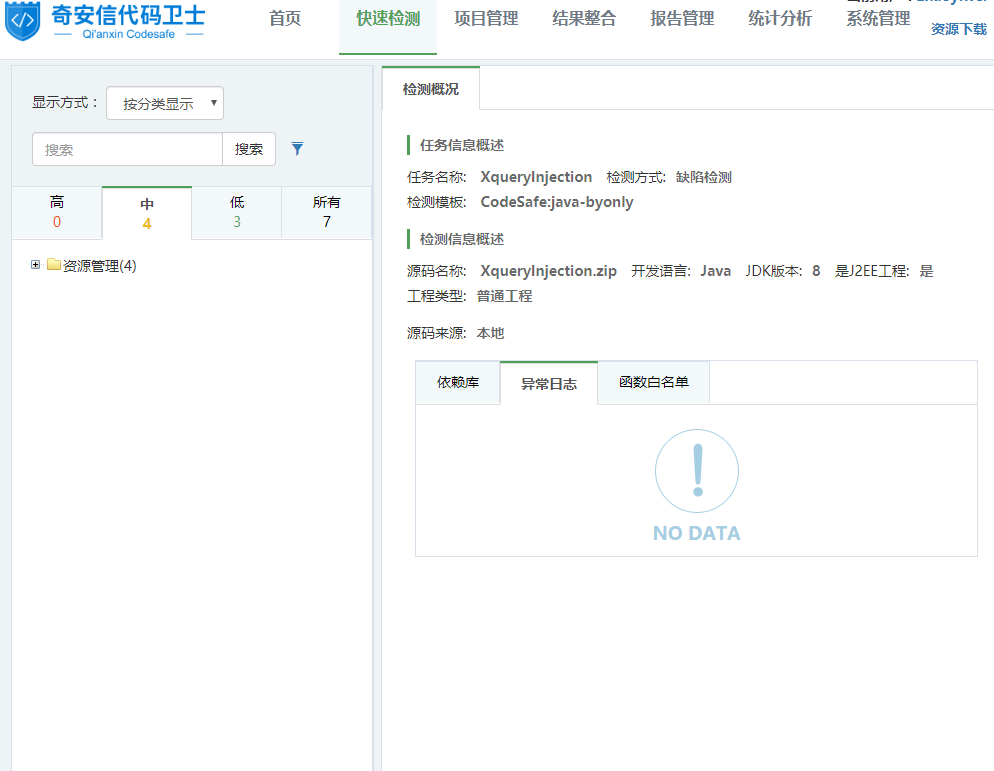Click the 资源管理 folder icon
Viewport: 994px width, 771px height.
54,265
